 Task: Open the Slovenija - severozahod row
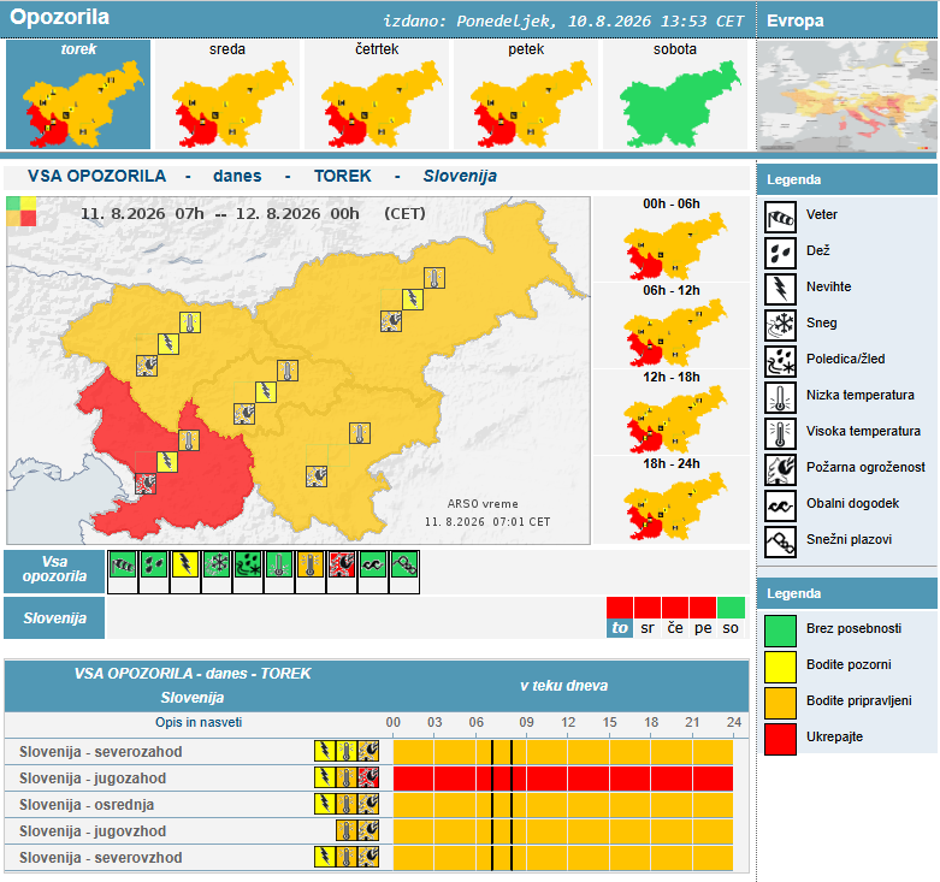click(376, 751)
